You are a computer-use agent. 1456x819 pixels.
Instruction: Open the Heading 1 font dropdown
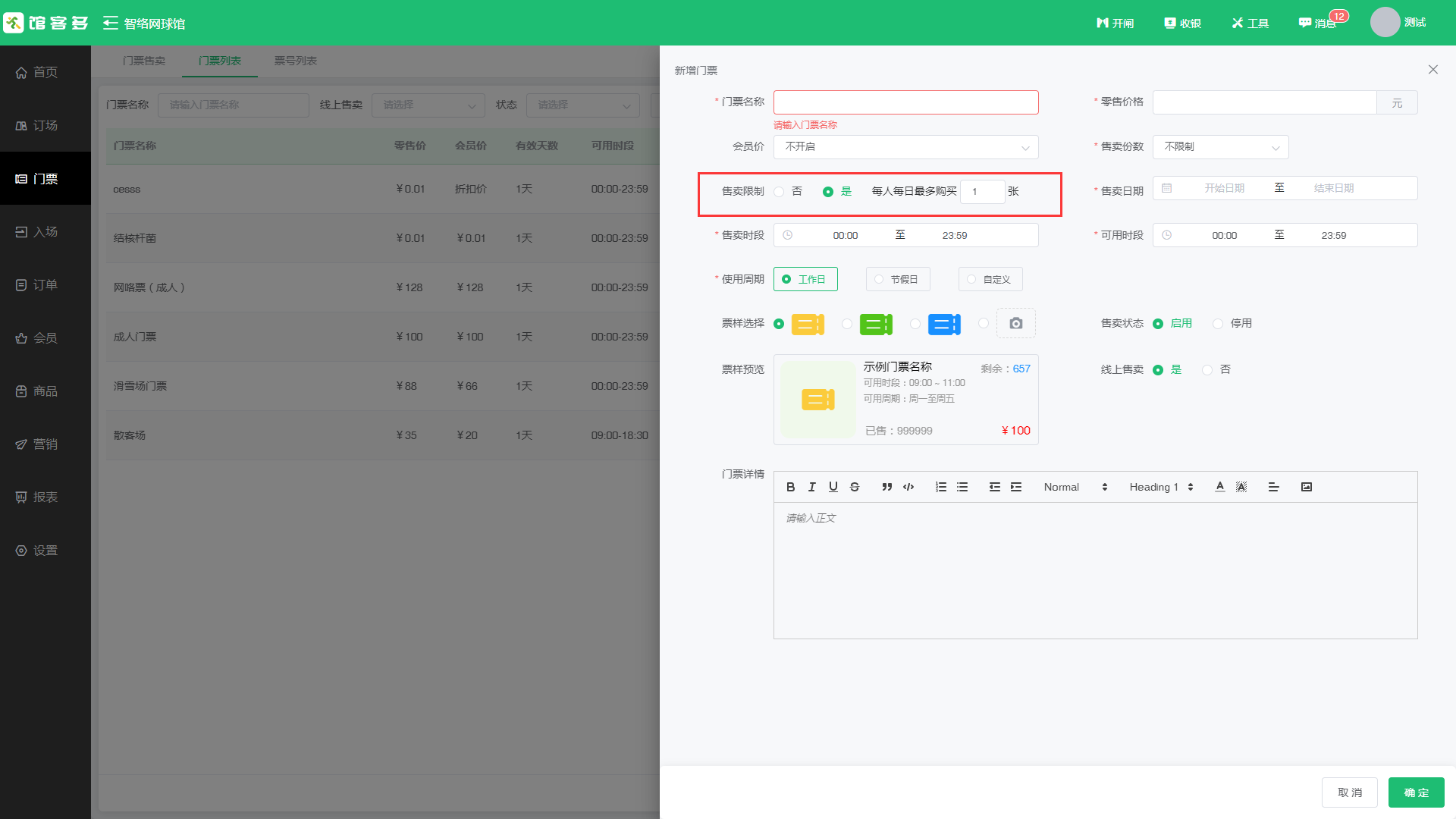click(1160, 487)
